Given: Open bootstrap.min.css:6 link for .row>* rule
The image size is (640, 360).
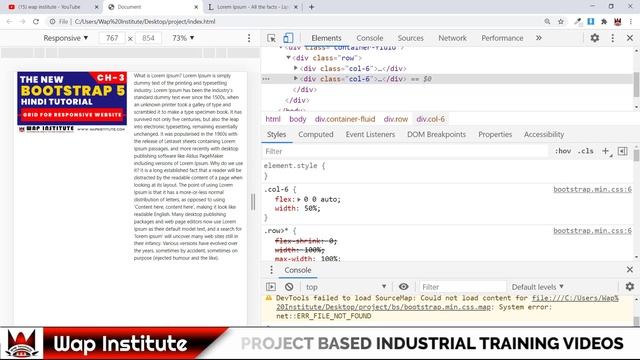Looking at the screenshot, I should (x=592, y=231).
